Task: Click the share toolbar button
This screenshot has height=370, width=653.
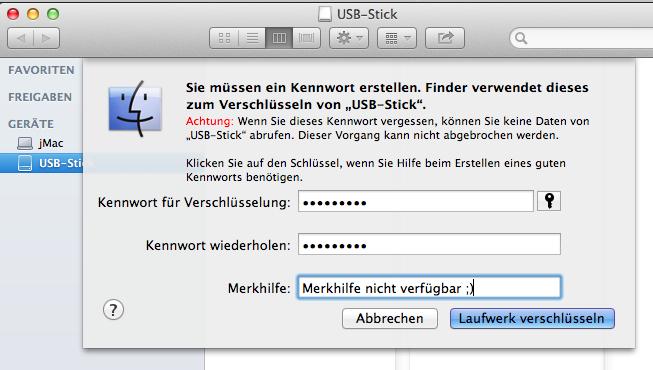Action: 445,38
